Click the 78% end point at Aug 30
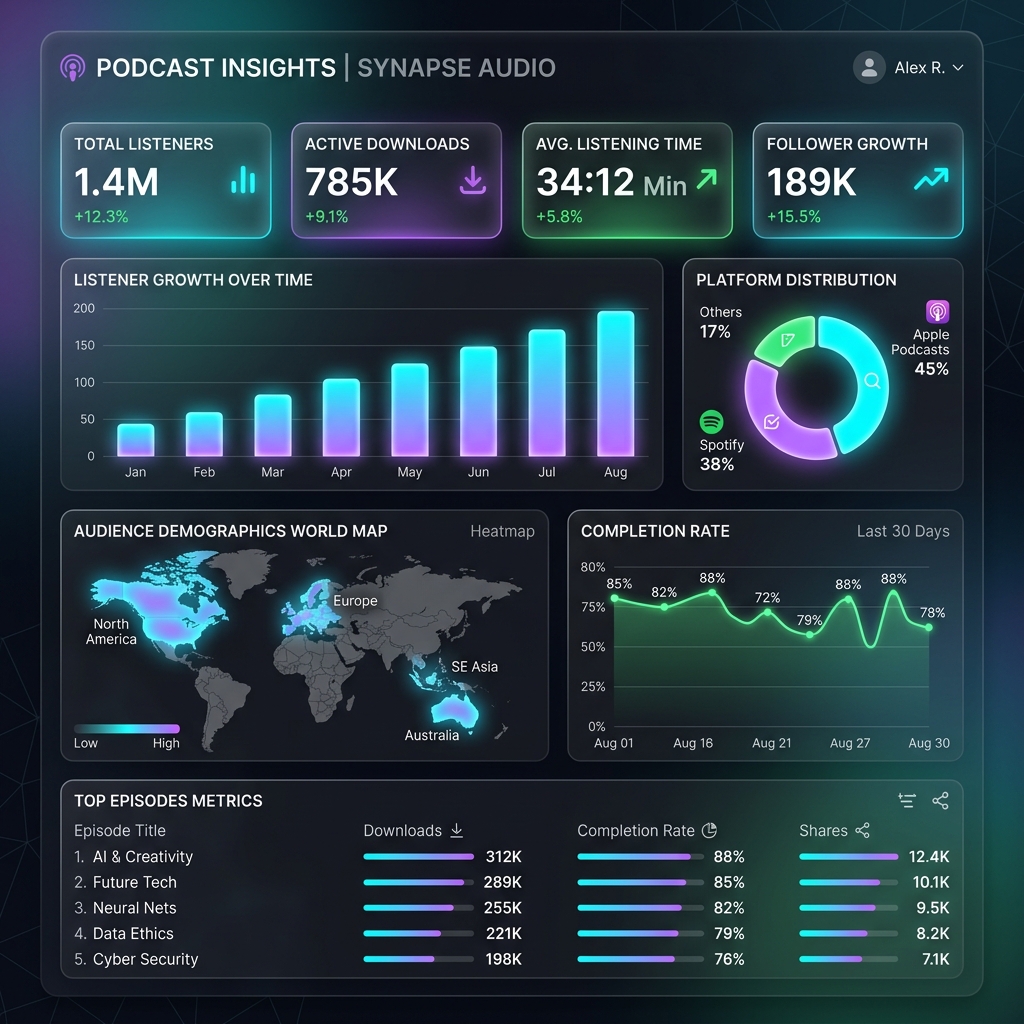1024x1024 pixels. tap(929, 627)
